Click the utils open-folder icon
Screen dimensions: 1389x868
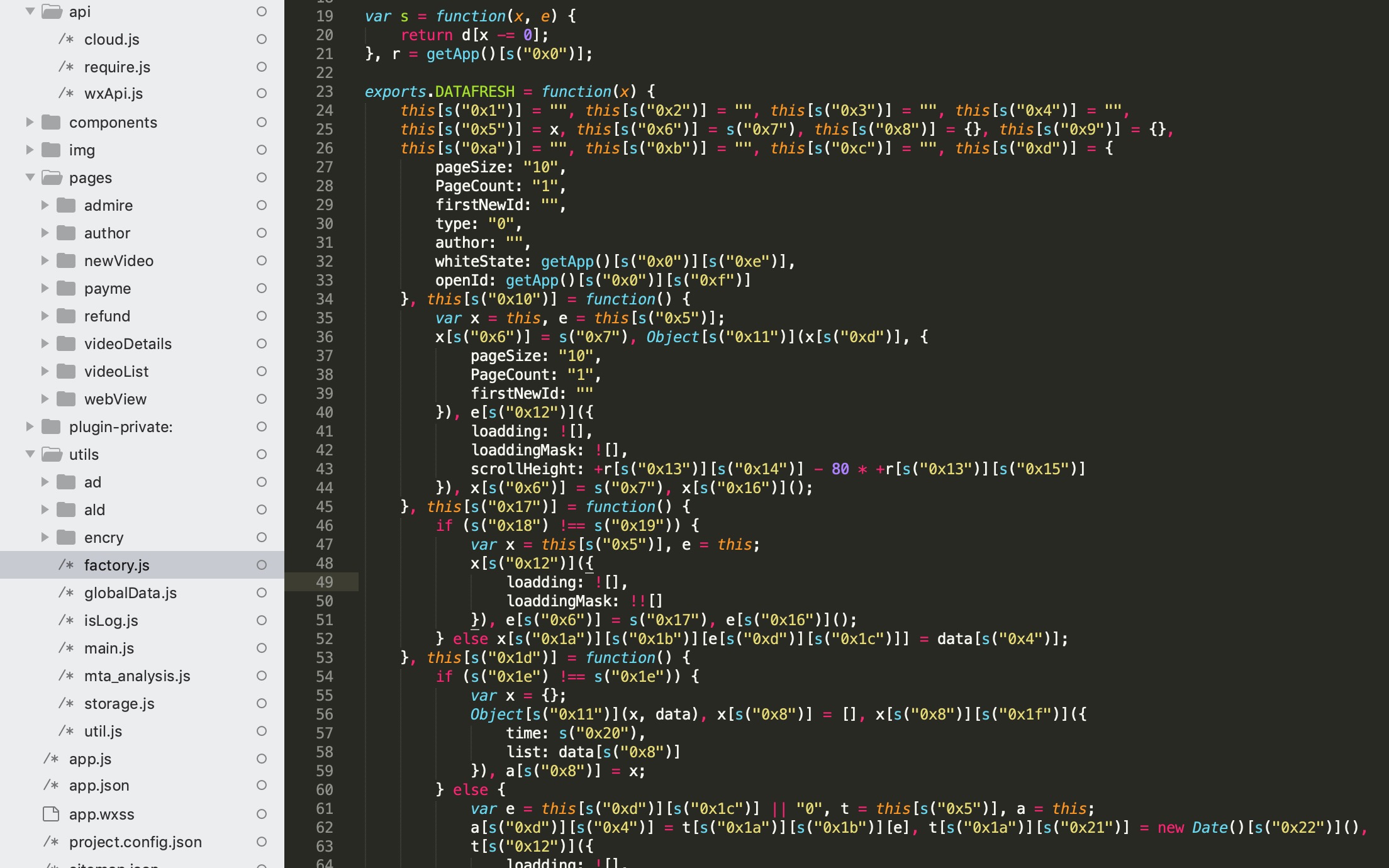[x=52, y=454]
